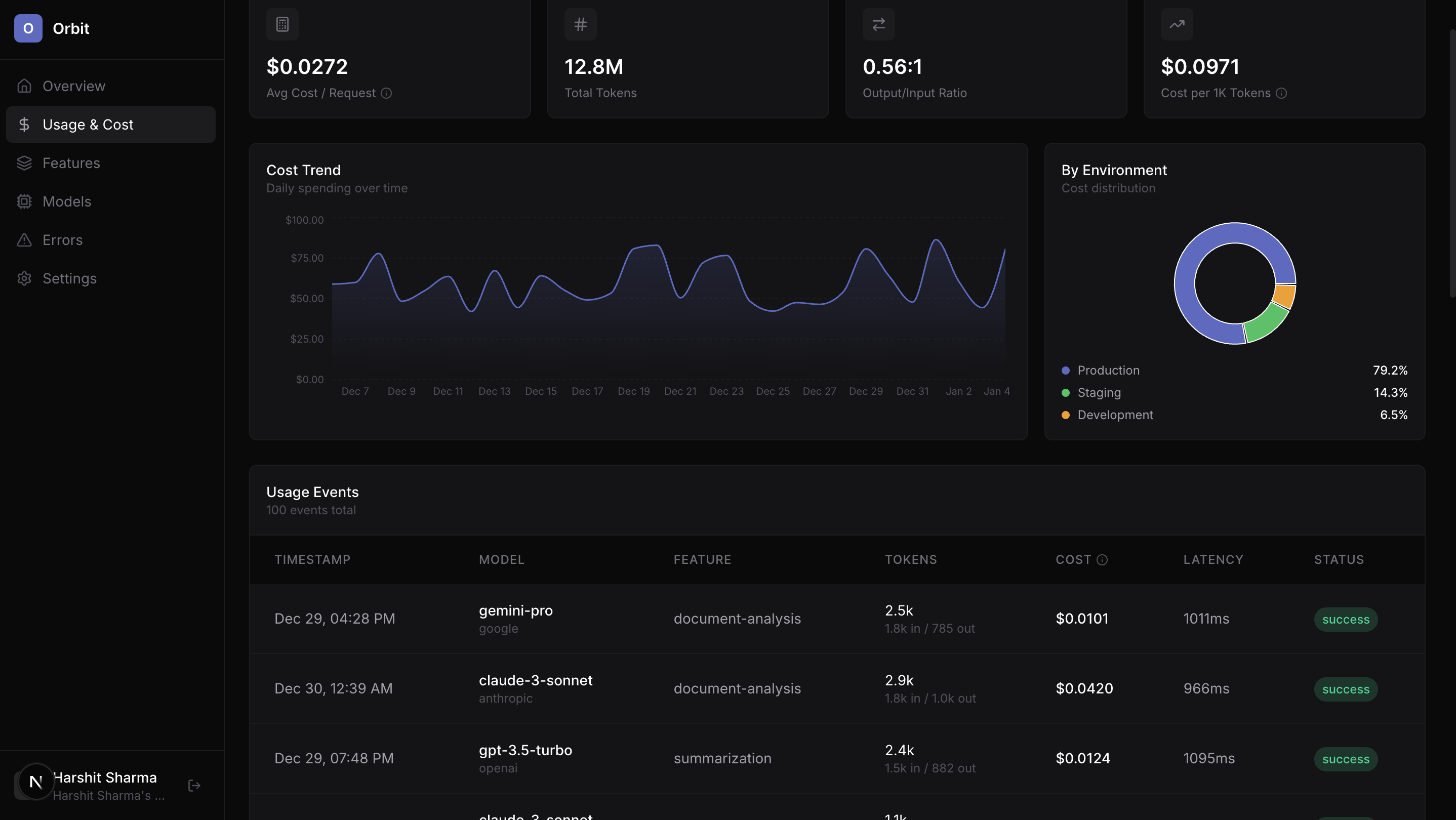Click the logout icon beside Harshit Sharma

pos(194,786)
